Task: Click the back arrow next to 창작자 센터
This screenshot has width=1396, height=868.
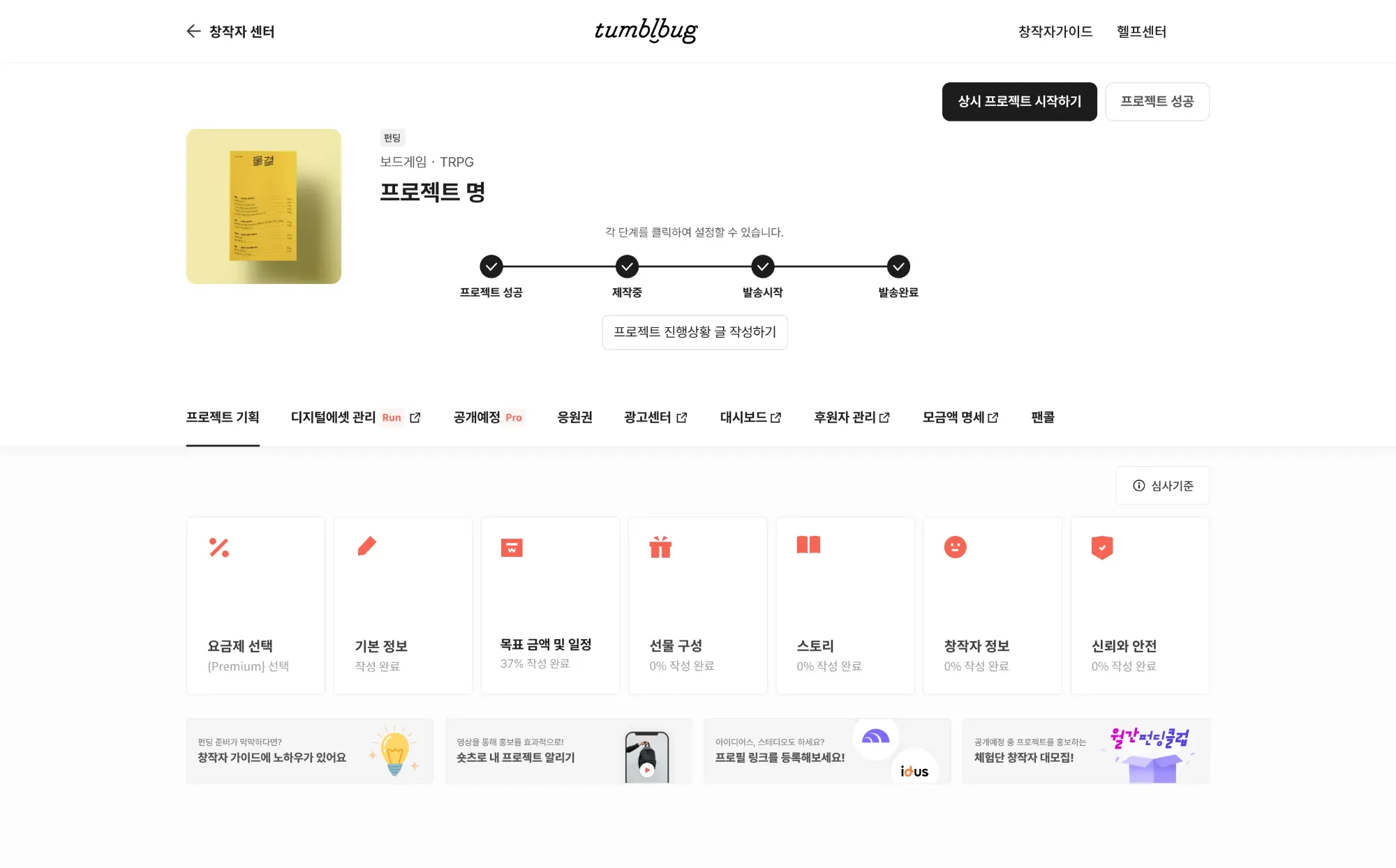Action: [193, 31]
